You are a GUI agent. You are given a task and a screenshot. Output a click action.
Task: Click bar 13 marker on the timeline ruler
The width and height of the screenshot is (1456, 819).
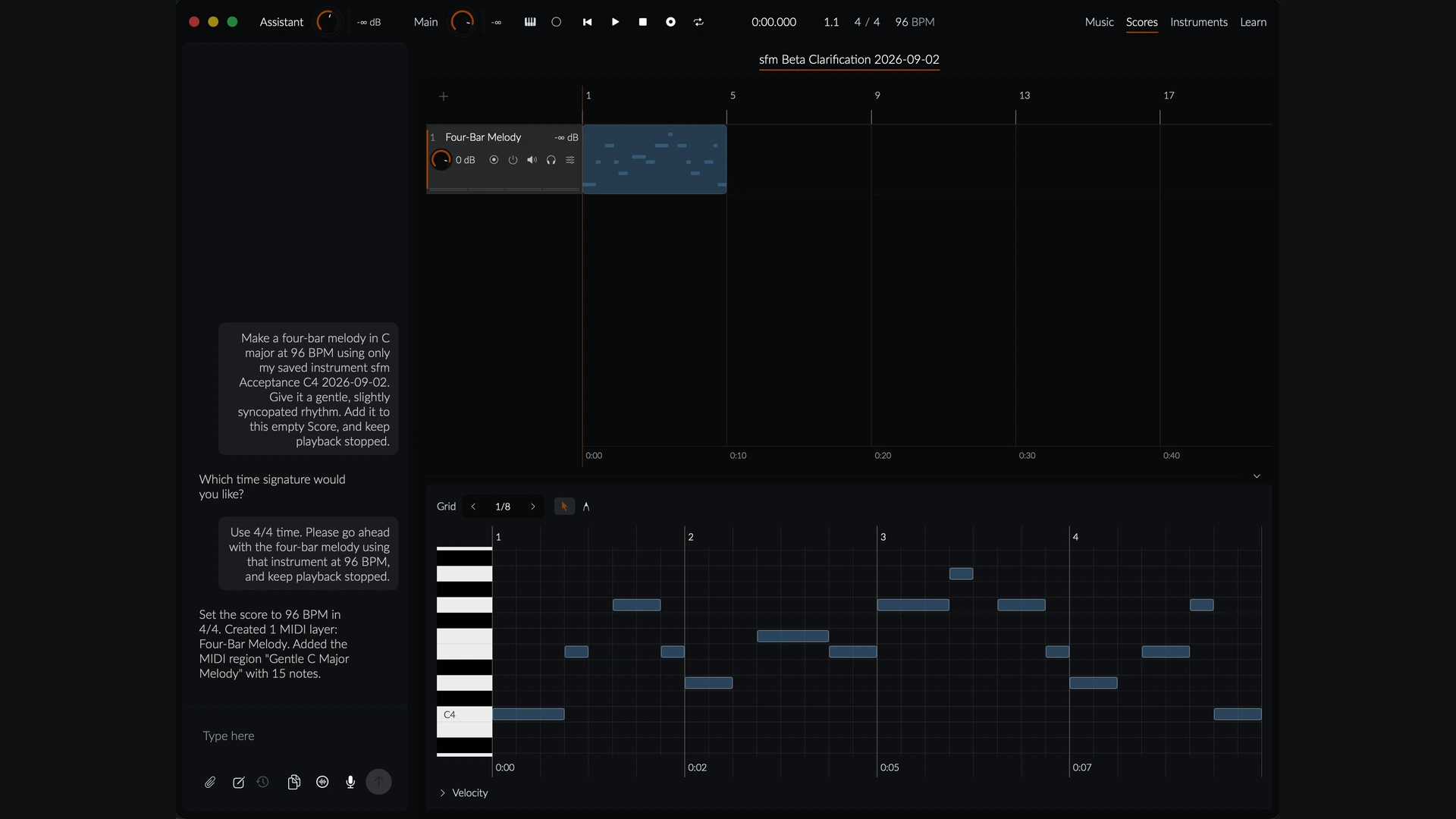pos(1025,96)
